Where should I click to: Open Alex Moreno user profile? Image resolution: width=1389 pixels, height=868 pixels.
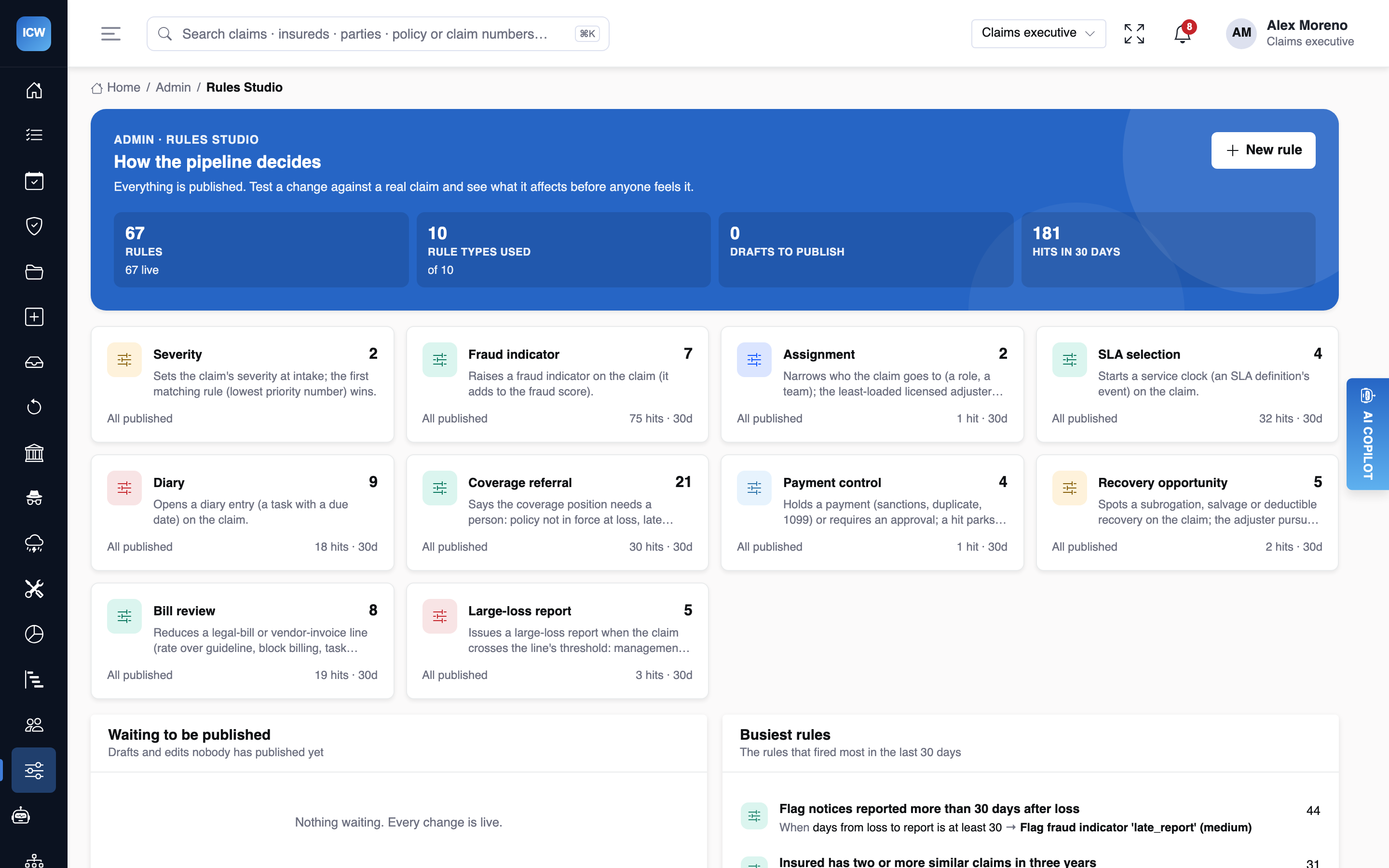(1290, 33)
